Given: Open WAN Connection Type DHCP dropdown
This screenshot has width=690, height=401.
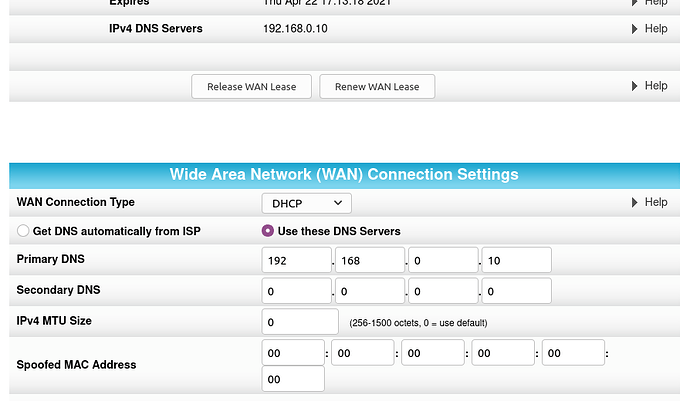Looking at the screenshot, I should tap(307, 203).
